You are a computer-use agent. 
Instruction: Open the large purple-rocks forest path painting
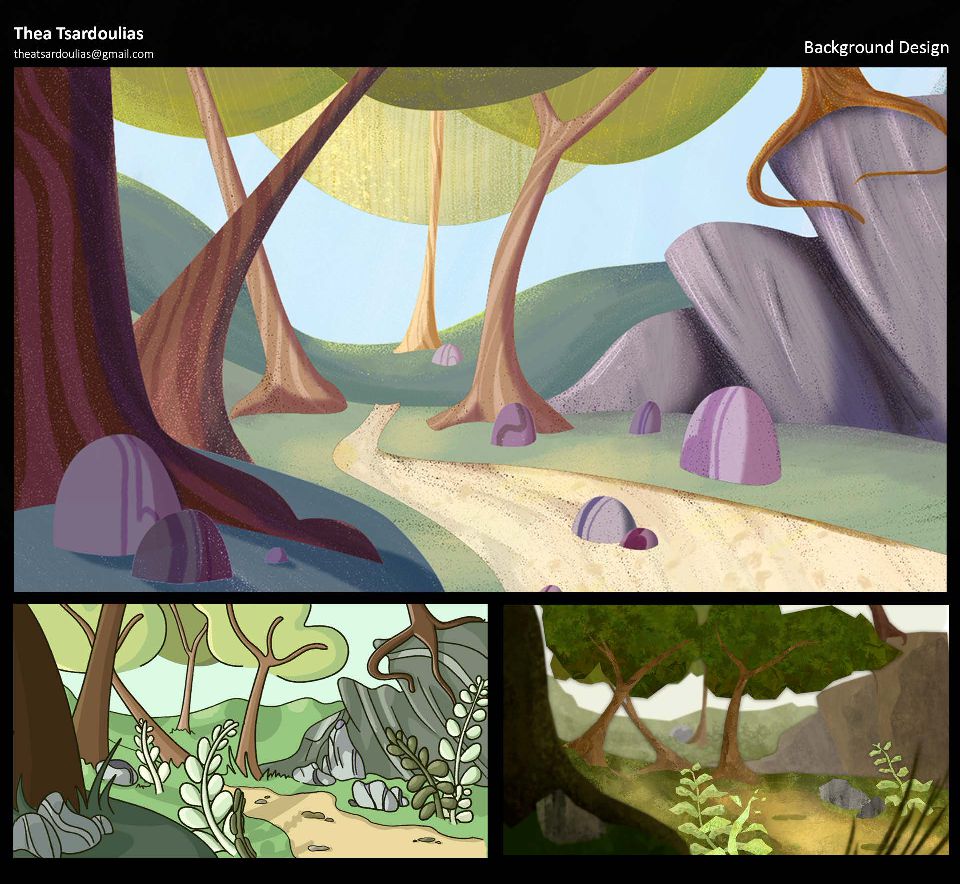pyautogui.click(x=480, y=329)
